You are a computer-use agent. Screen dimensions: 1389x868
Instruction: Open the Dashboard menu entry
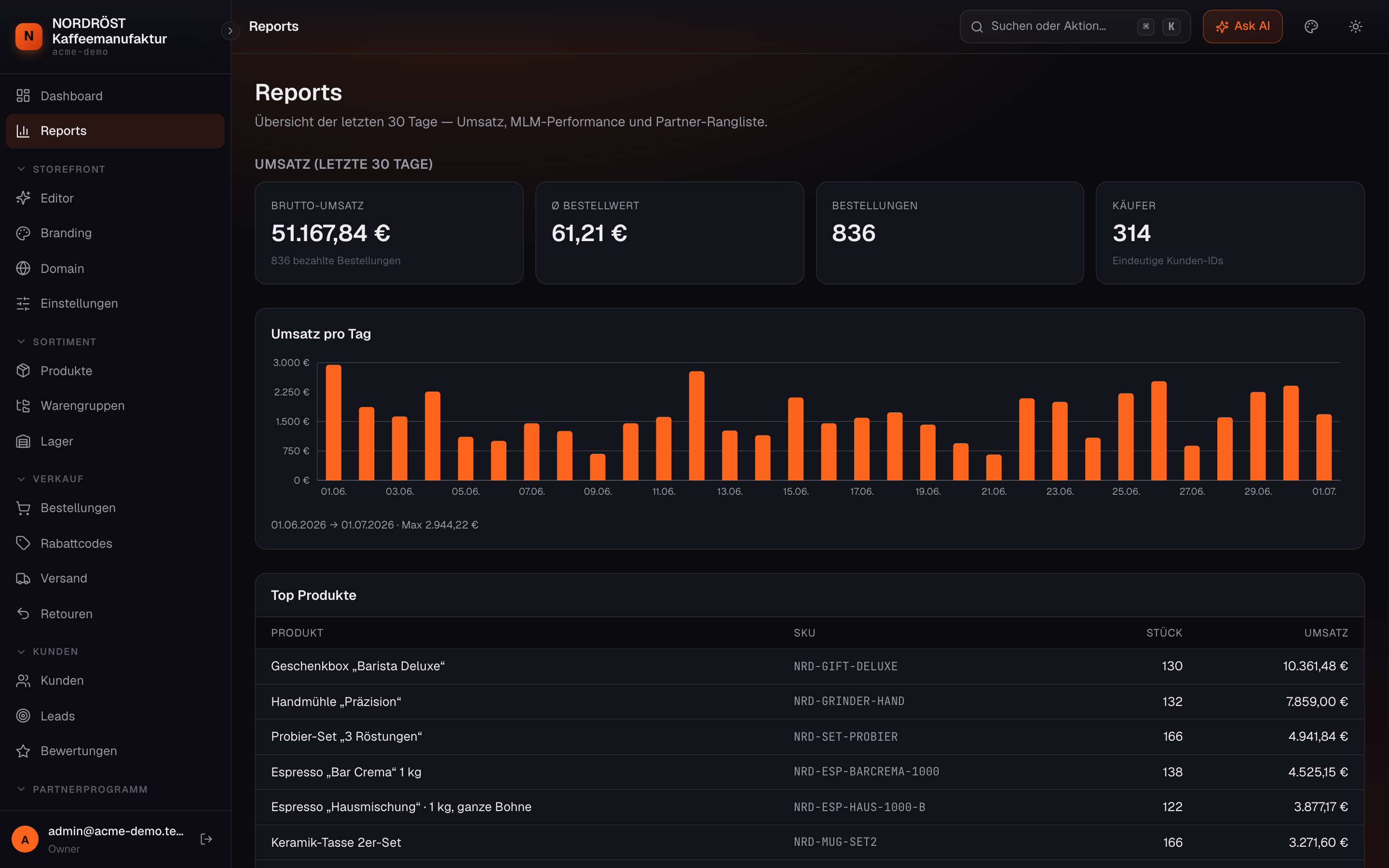tap(115, 96)
